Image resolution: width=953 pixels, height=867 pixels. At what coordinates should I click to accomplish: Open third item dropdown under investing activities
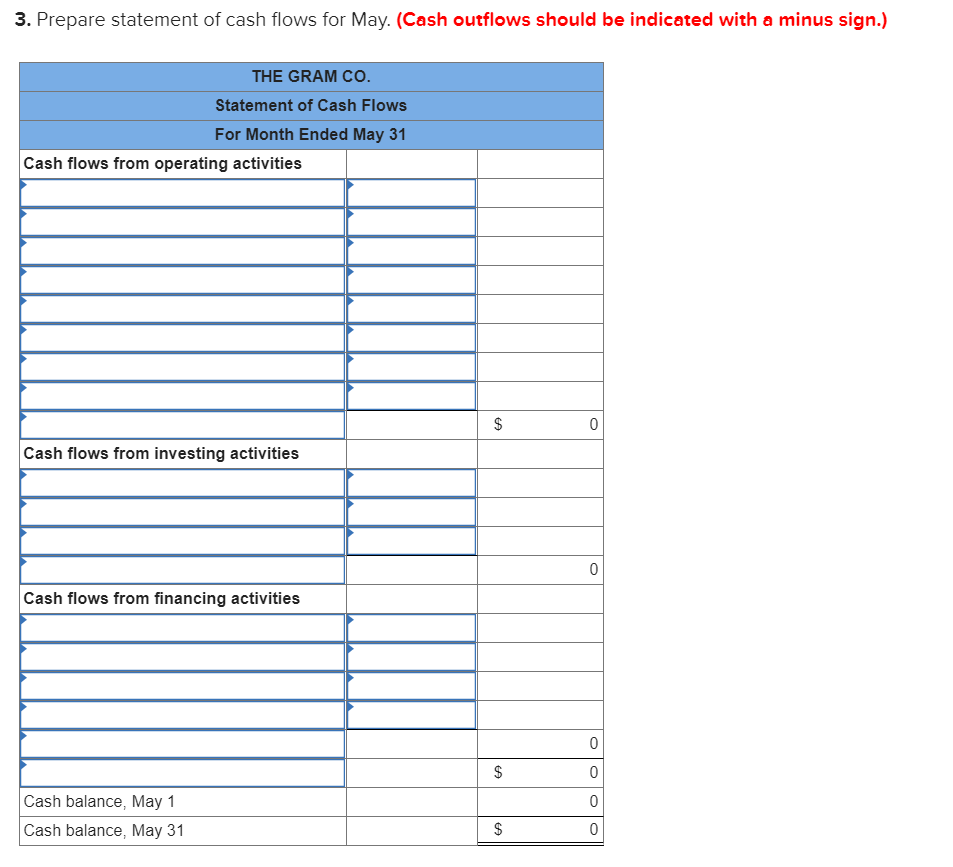pos(182,541)
